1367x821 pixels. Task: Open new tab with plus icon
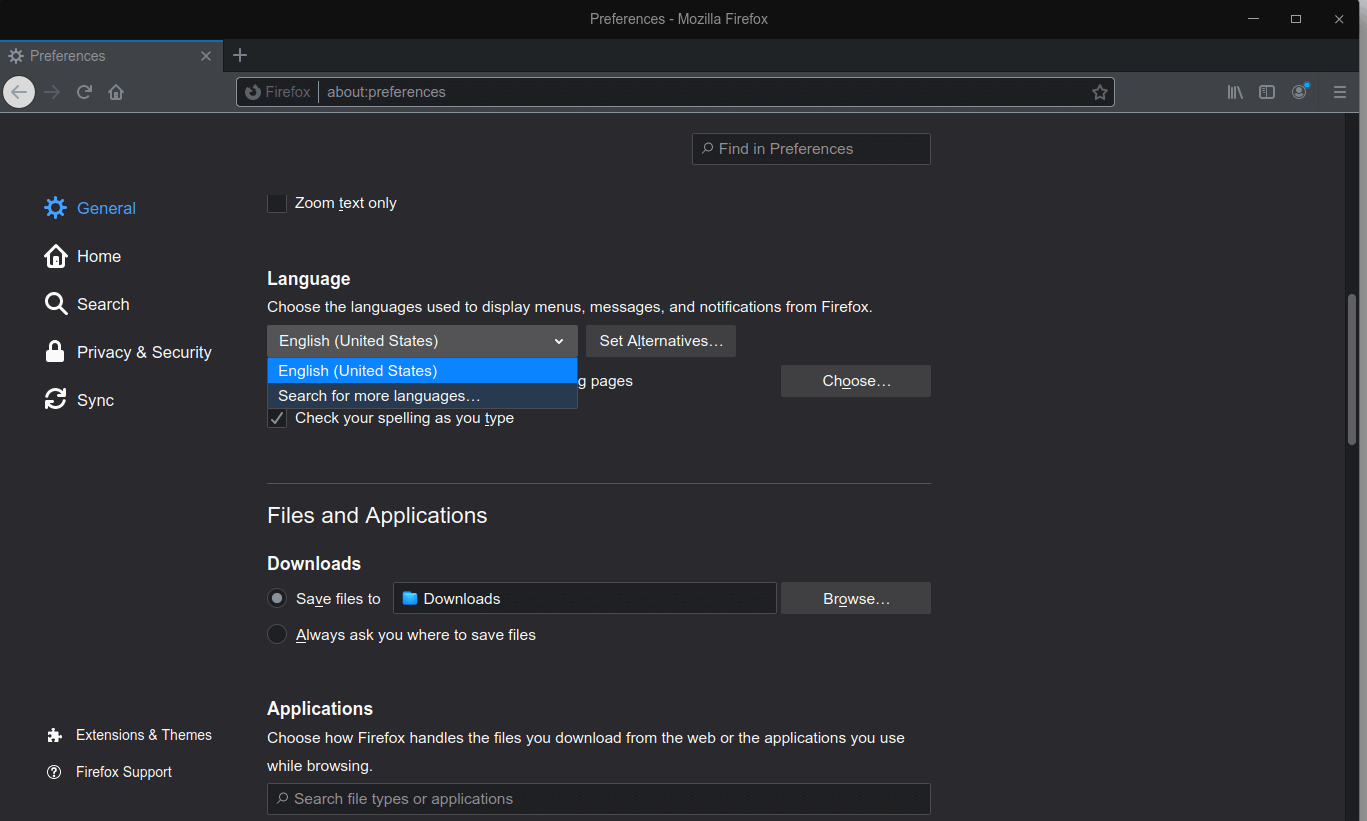click(240, 55)
